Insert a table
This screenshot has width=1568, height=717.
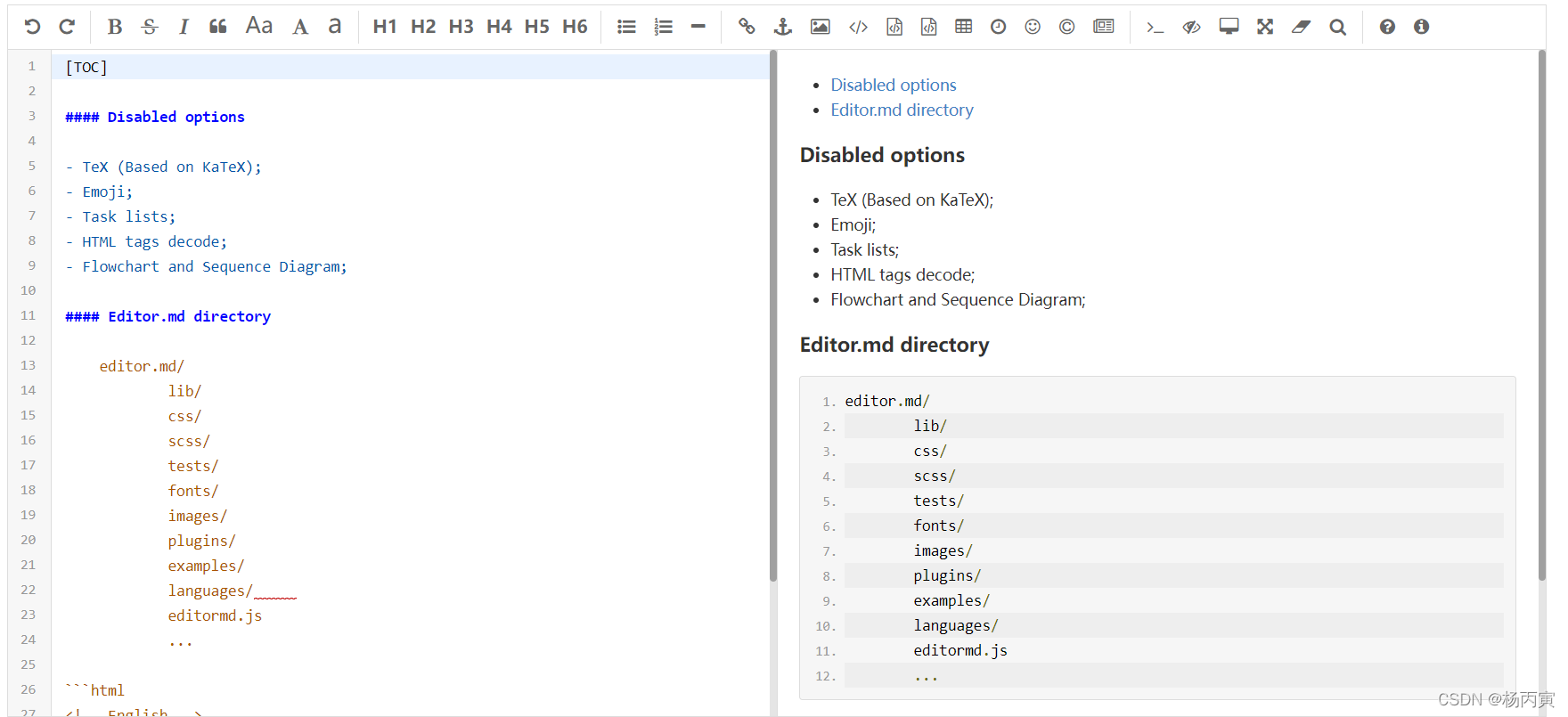point(963,27)
